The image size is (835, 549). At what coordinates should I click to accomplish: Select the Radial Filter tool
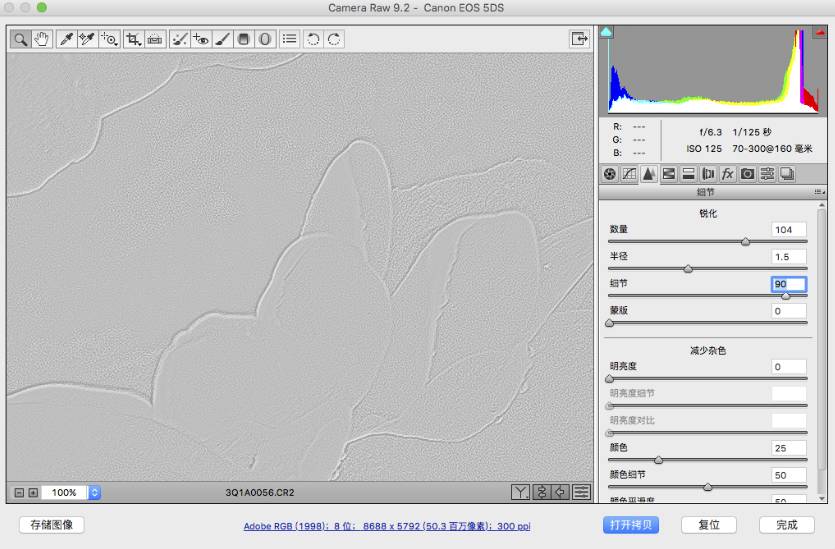pyautogui.click(x=265, y=39)
